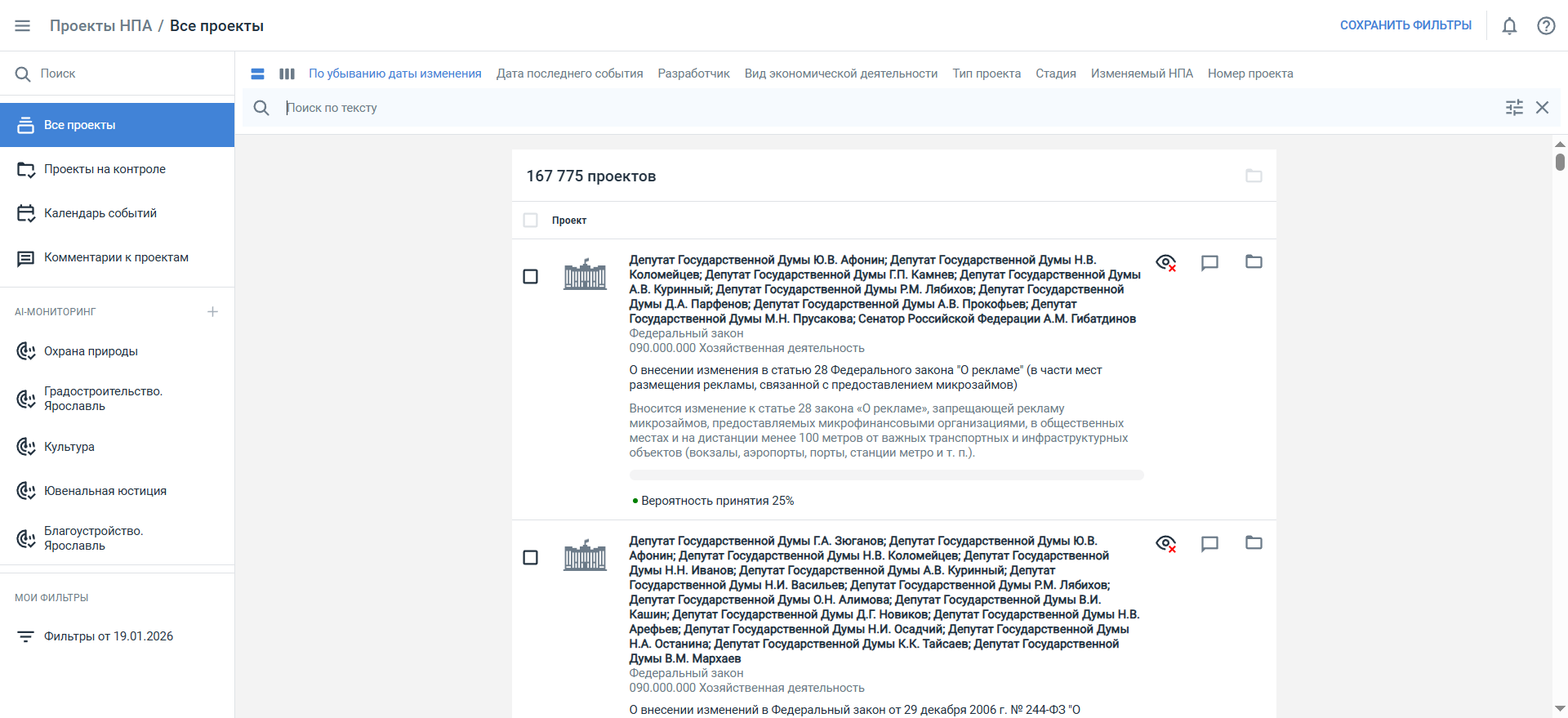Image resolution: width=1568 pixels, height=718 pixels.
Task: Open project amending закон № 244-ФЗ
Action: coord(854,710)
